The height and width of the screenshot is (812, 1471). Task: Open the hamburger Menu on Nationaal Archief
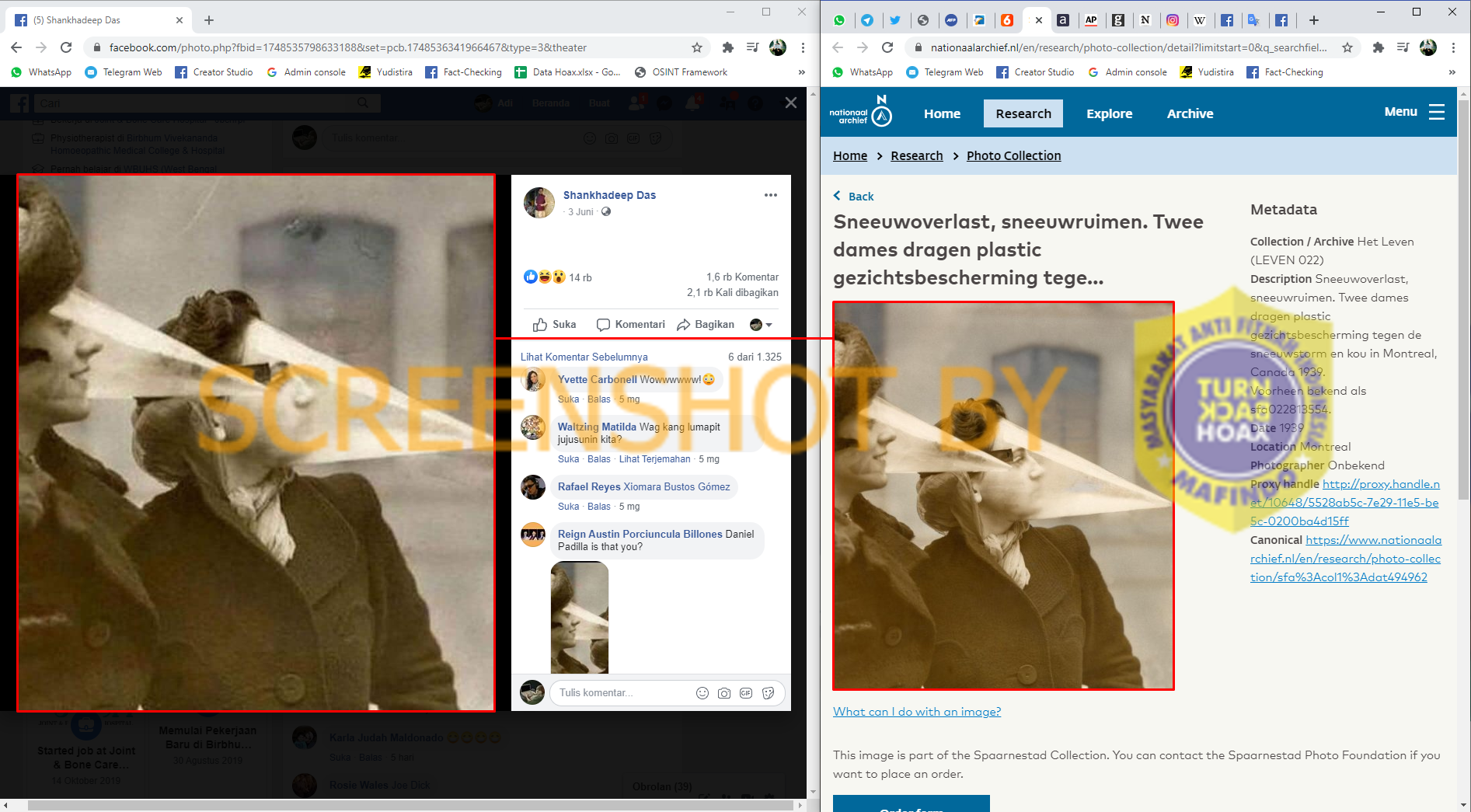(1414, 112)
